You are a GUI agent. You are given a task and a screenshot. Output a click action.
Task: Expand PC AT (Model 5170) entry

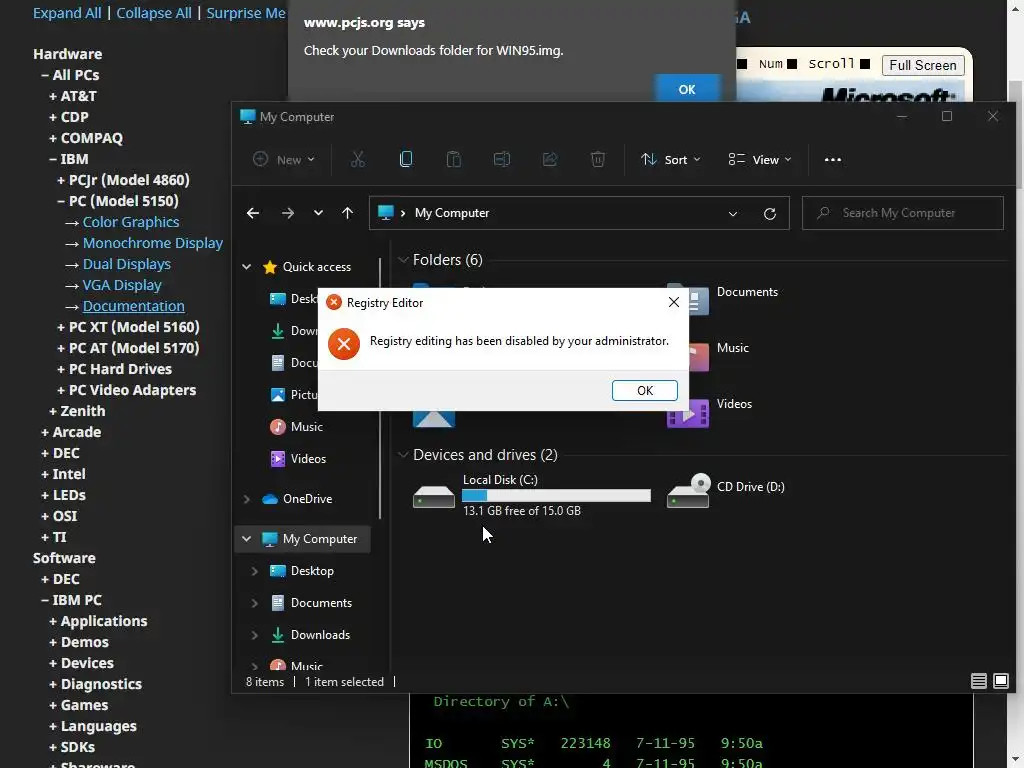128,348
